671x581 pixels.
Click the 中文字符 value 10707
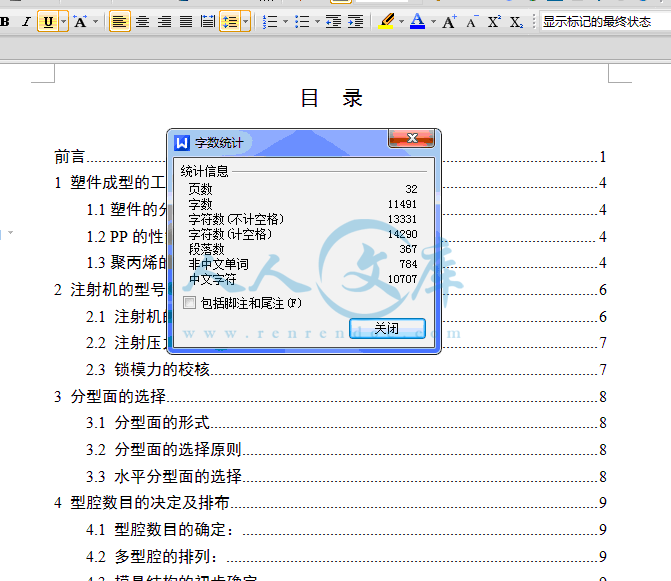(x=402, y=279)
